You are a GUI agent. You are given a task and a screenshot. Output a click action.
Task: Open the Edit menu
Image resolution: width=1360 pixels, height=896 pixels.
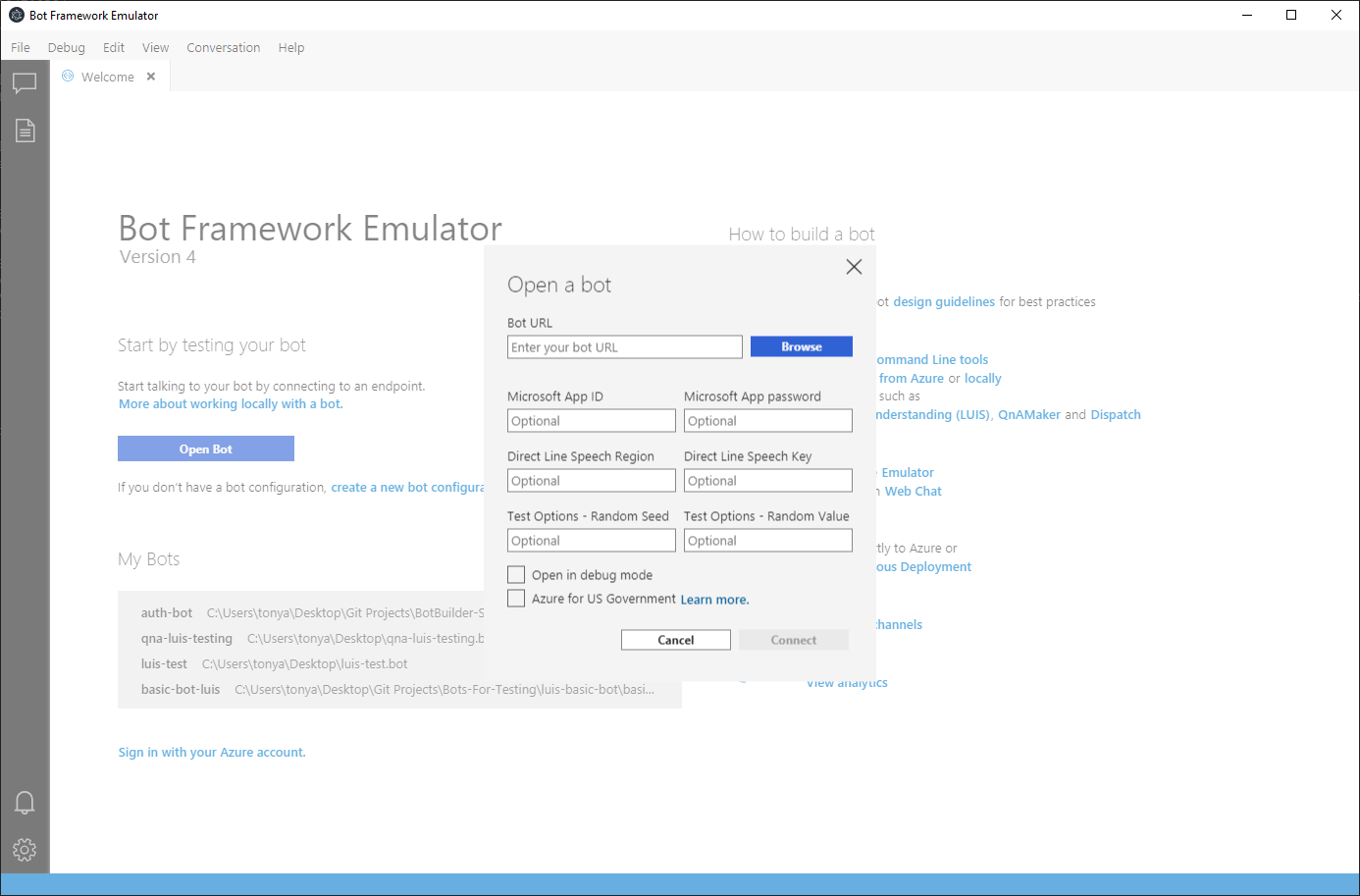pos(114,47)
